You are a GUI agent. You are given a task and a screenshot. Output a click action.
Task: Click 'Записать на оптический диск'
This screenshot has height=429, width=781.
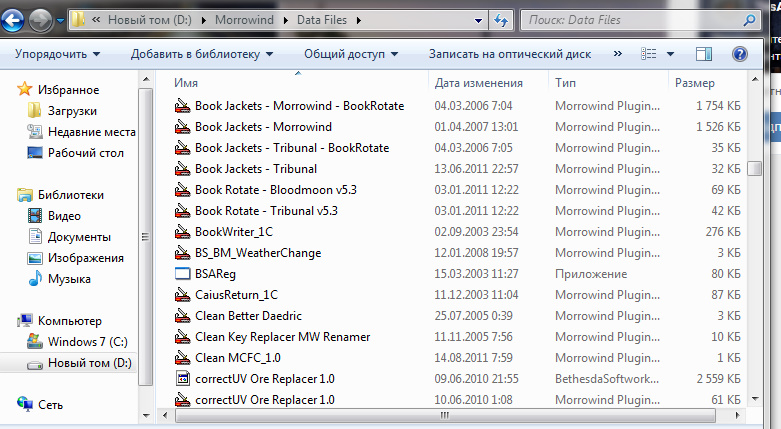pyautogui.click(x=510, y=54)
